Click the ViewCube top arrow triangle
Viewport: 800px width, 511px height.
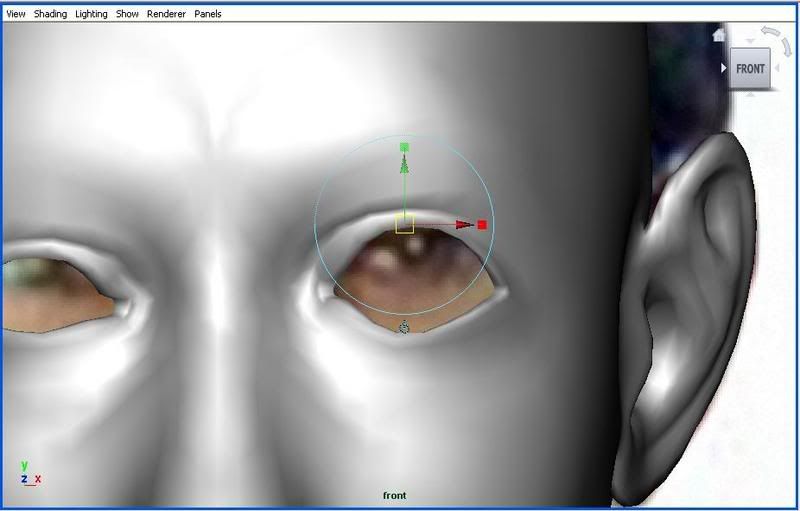750,41
